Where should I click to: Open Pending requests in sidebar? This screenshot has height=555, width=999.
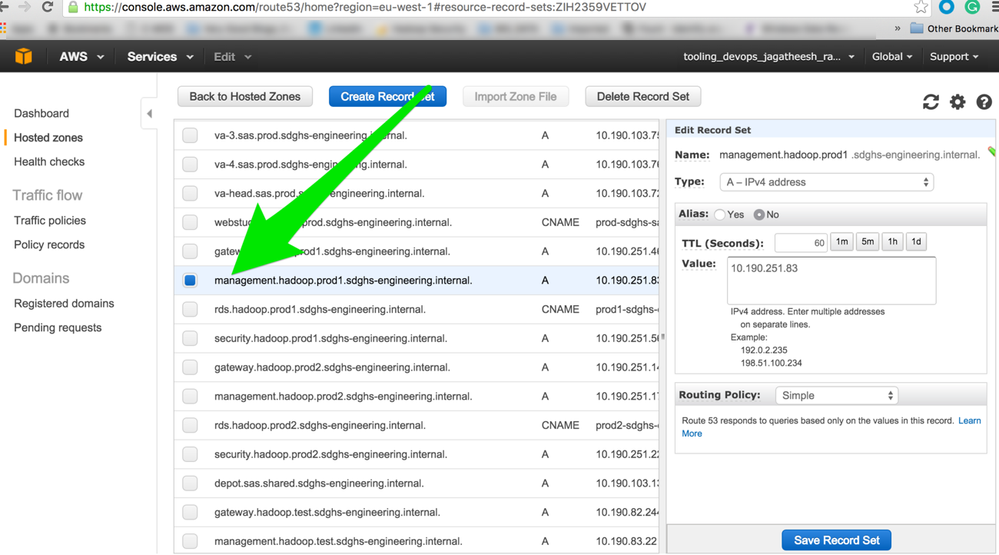point(57,328)
